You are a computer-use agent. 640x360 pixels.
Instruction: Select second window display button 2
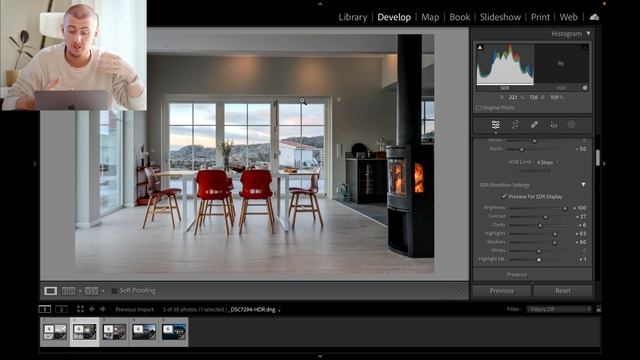click(x=61, y=309)
